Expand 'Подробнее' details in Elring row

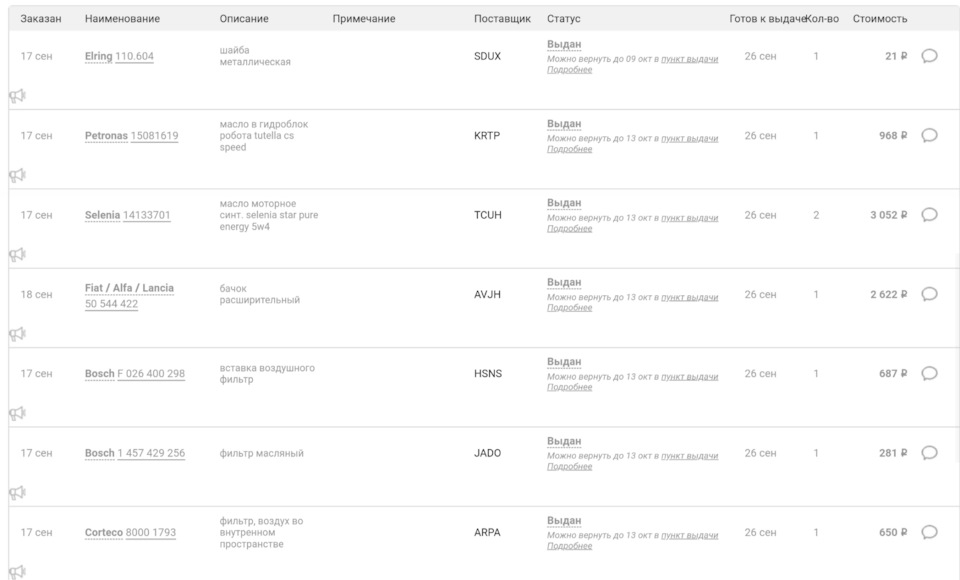(x=569, y=70)
